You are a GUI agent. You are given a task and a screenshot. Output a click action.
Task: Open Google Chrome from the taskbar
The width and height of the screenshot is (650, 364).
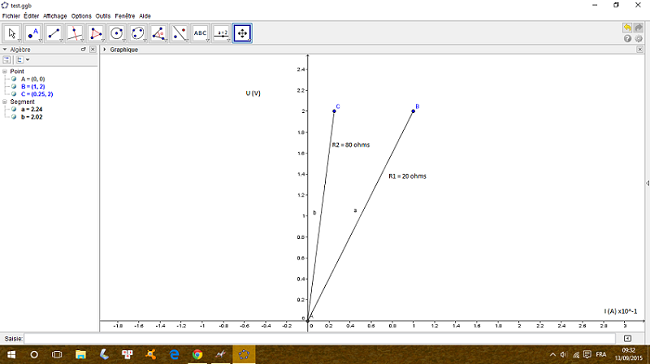(197, 354)
